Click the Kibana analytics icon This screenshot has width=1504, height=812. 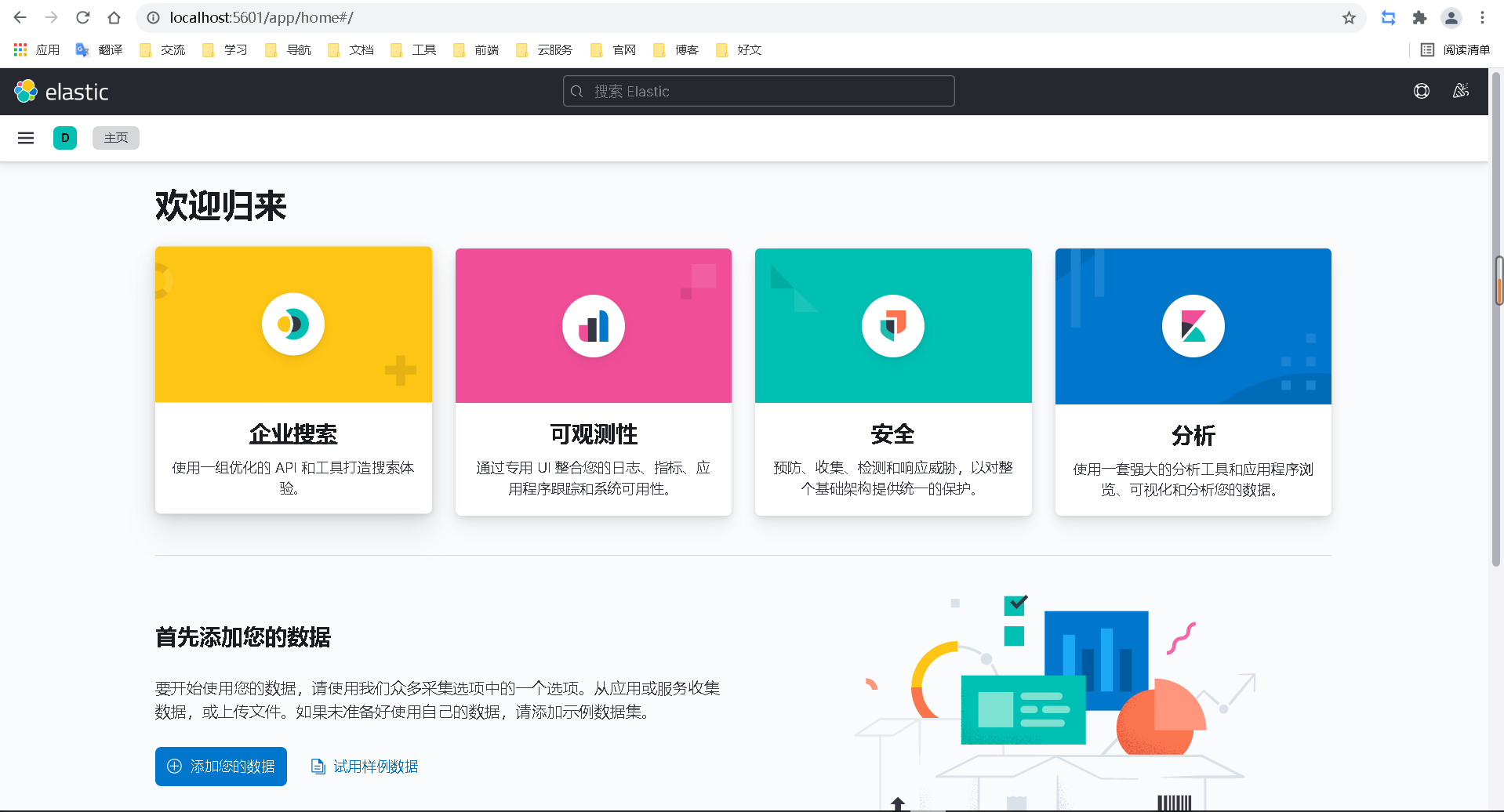point(1193,326)
